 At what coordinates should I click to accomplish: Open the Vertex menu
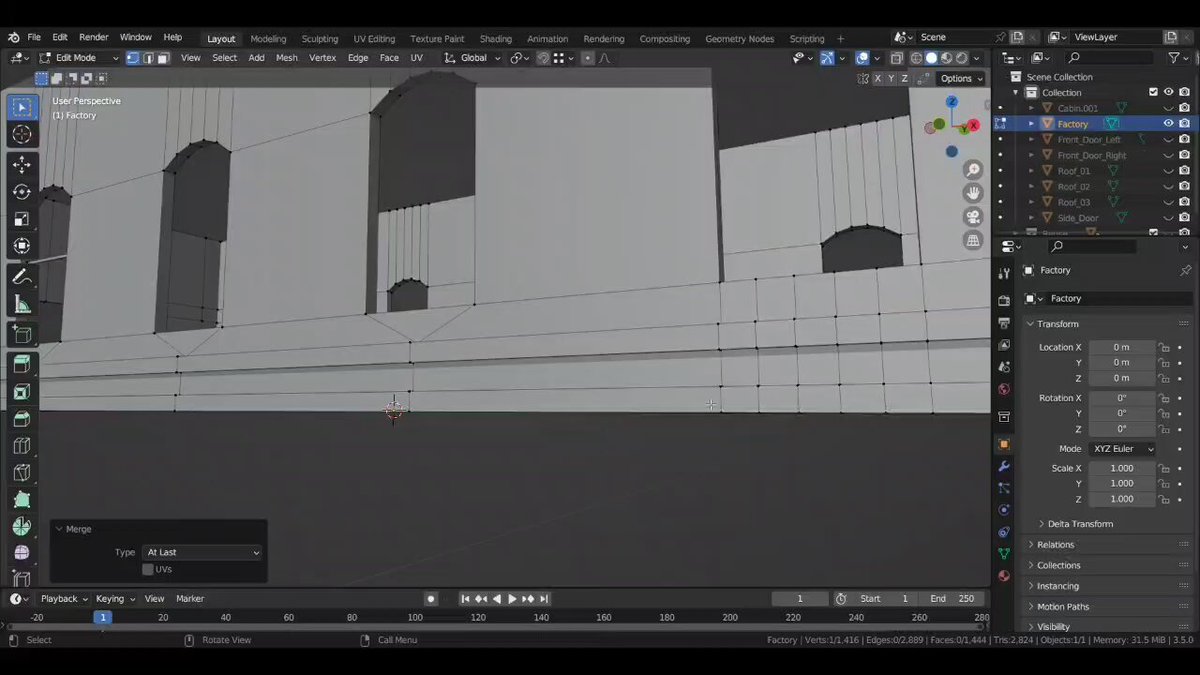pos(322,58)
